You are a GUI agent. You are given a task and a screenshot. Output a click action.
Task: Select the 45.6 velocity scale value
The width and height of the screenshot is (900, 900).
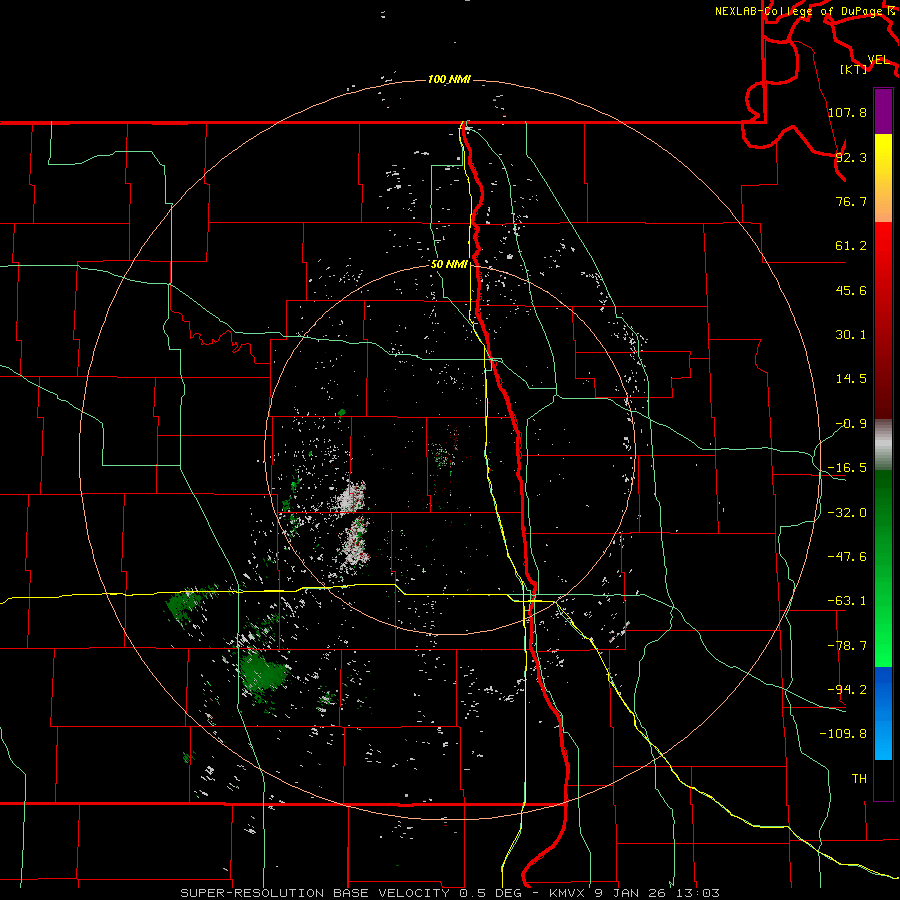pos(851,290)
